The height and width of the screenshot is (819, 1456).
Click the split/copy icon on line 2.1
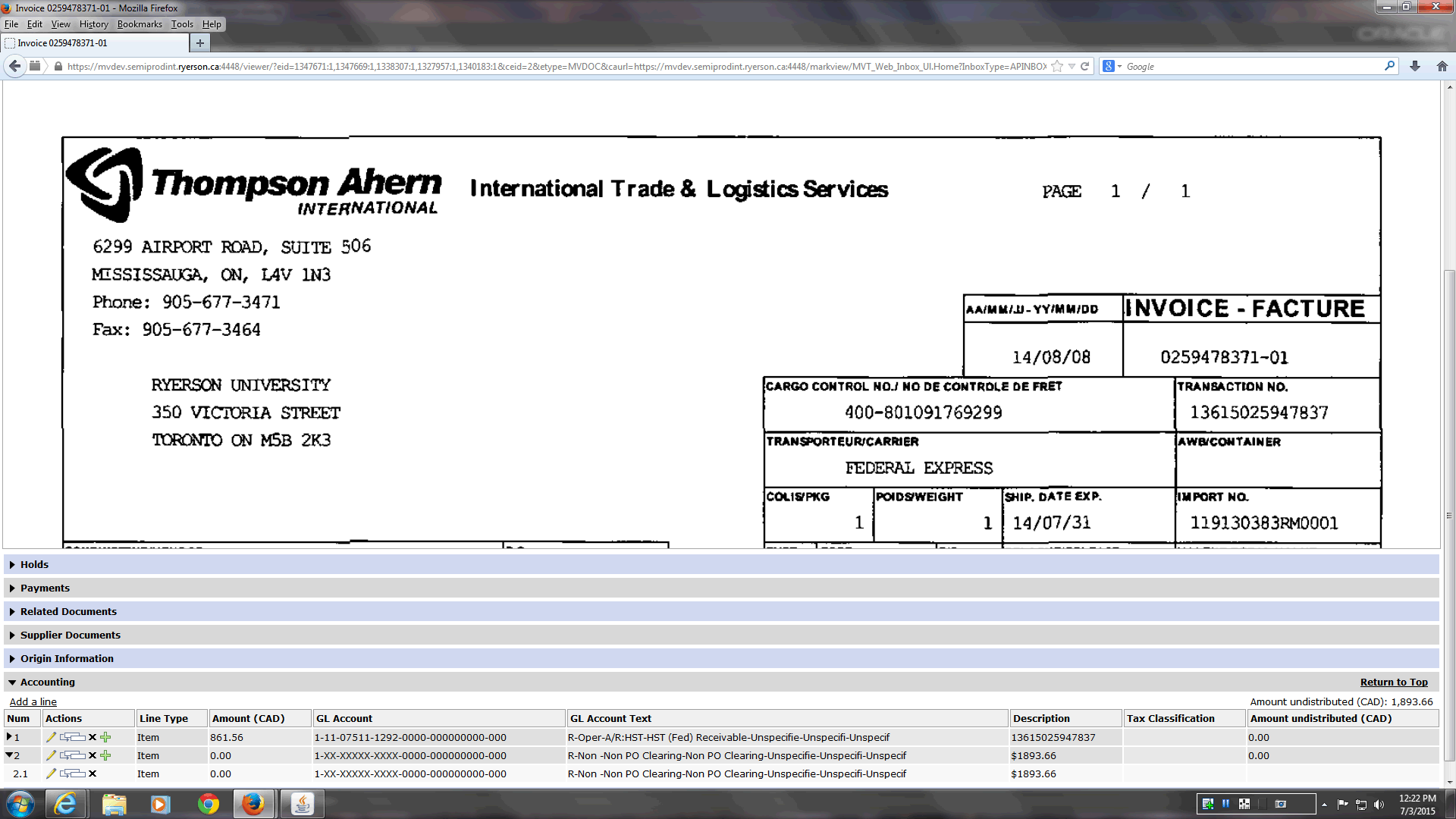(x=73, y=773)
